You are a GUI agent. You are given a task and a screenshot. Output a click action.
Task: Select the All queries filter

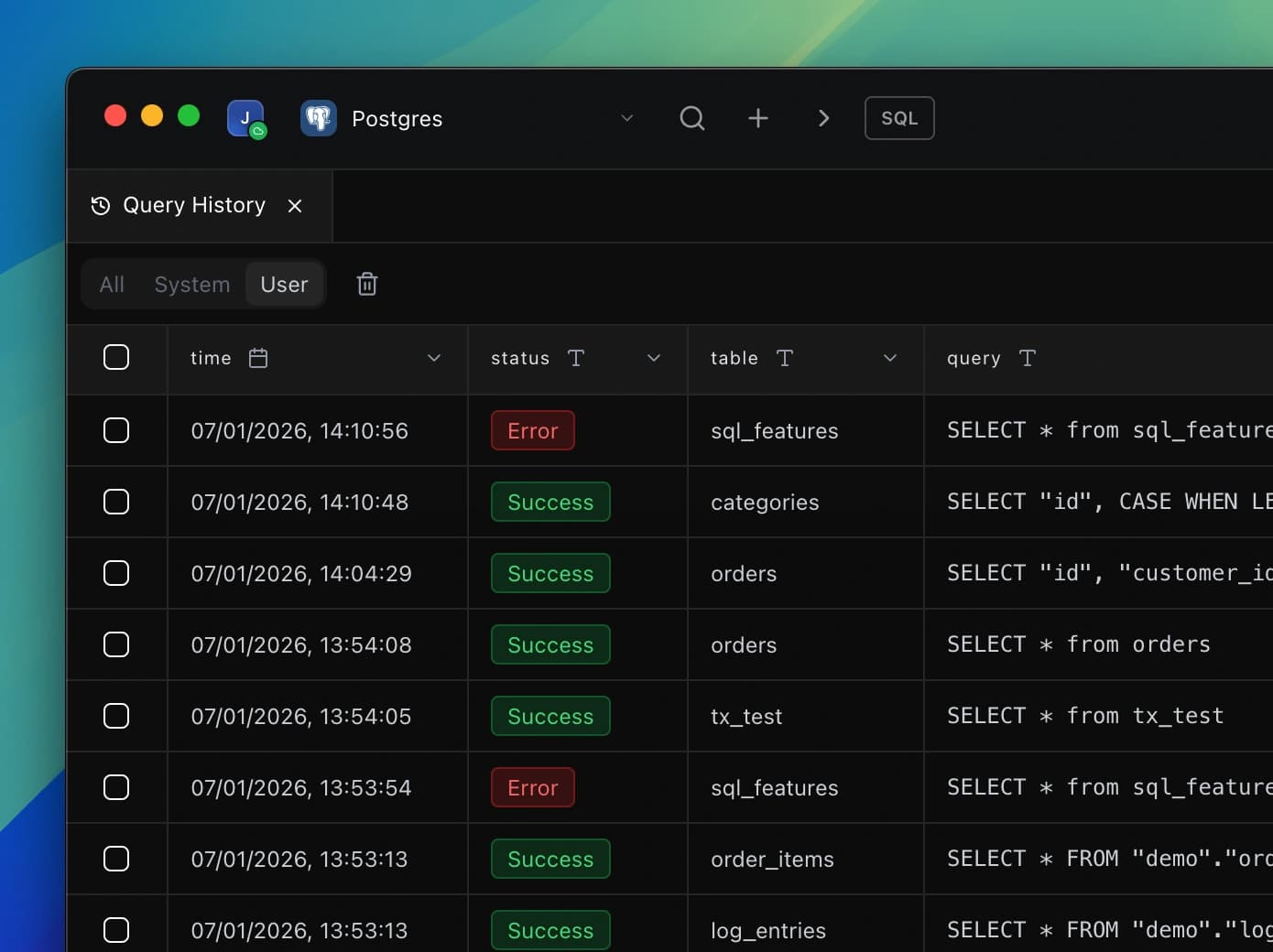pos(111,284)
